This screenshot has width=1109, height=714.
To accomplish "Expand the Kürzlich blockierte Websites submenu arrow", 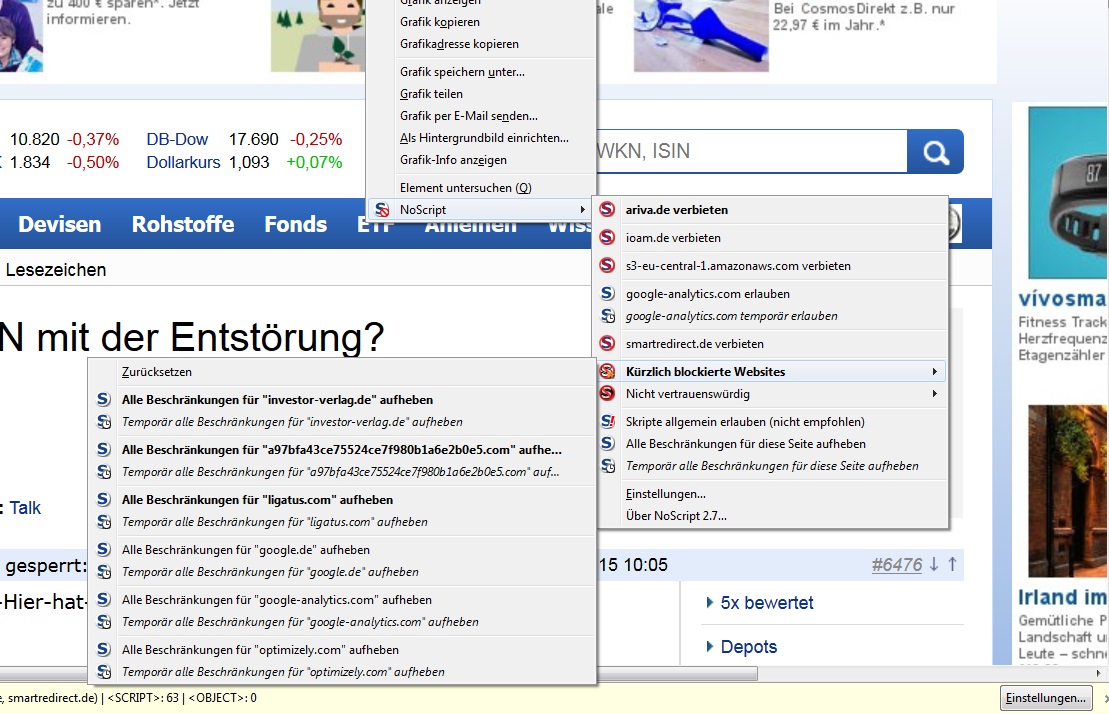I will [x=934, y=372].
